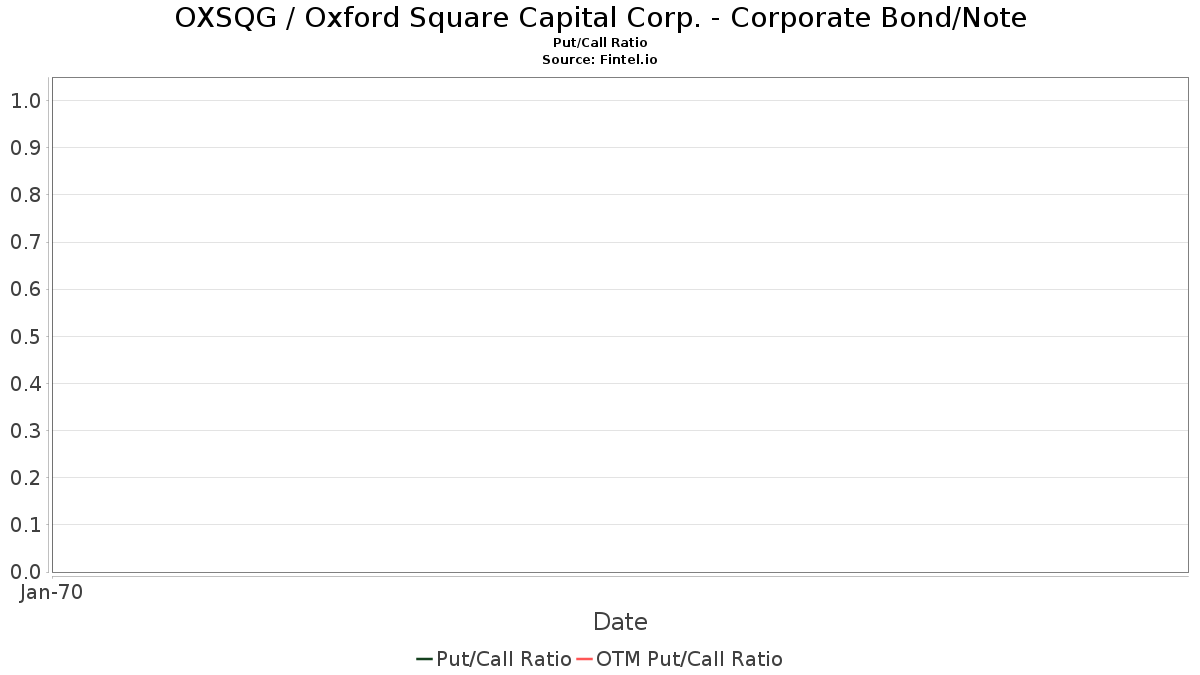Click the Put/Call Ratio subtitle under title
The height and width of the screenshot is (675, 1200).
600,43
